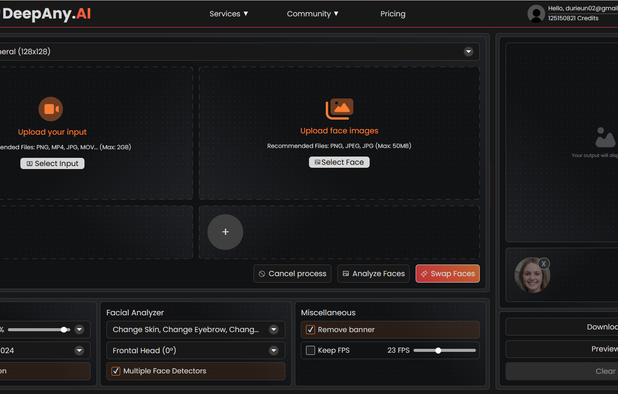This screenshot has height=394, width=618.
Task: Click the Facial Analyzer heading
Action: [x=135, y=313]
